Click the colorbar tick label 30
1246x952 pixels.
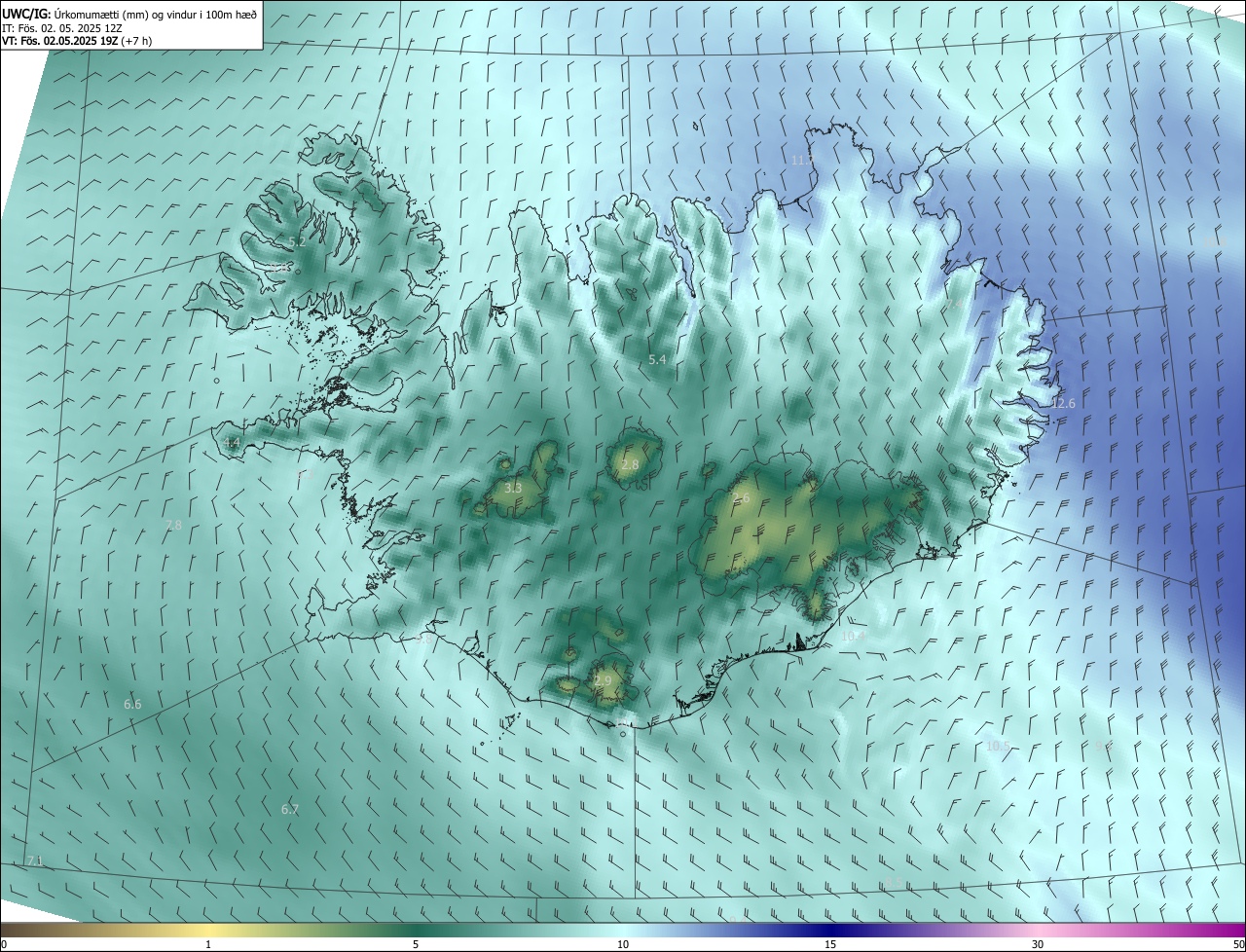(x=1038, y=944)
